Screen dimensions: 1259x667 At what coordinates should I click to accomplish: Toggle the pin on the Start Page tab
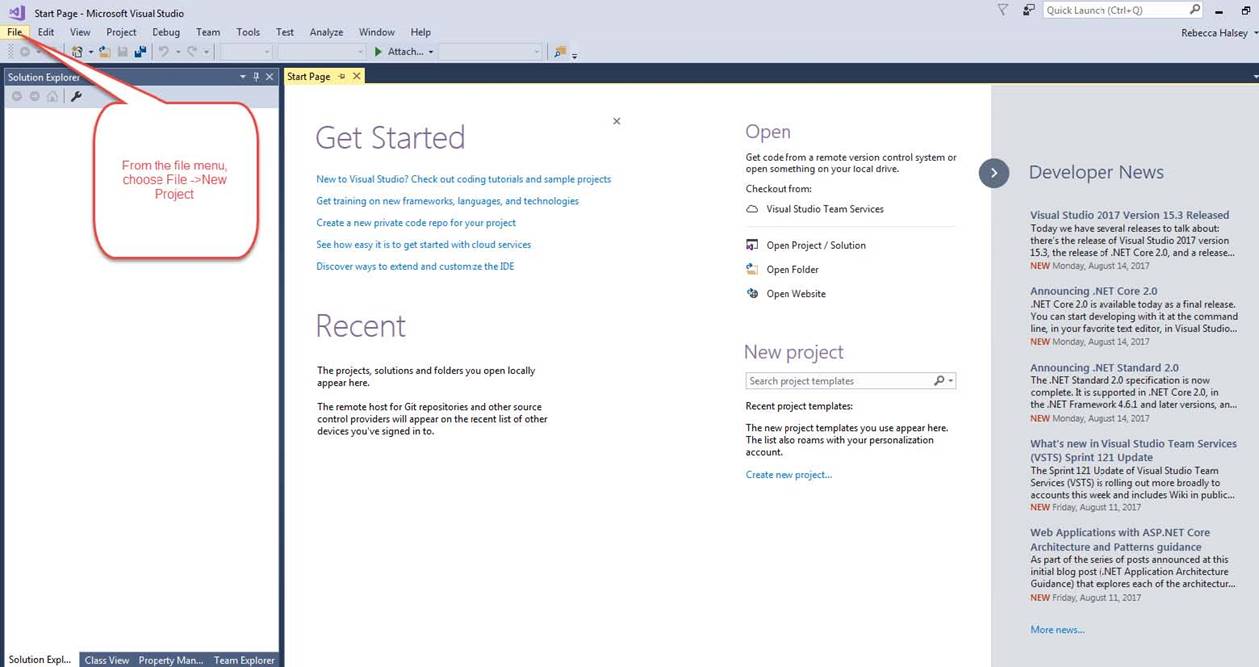(x=342, y=77)
